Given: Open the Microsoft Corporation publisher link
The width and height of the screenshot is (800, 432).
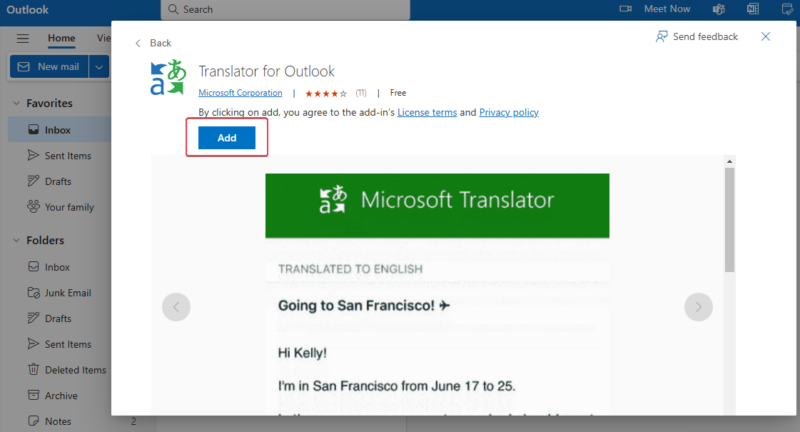Looking at the screenshot, I should pos(240,93).
